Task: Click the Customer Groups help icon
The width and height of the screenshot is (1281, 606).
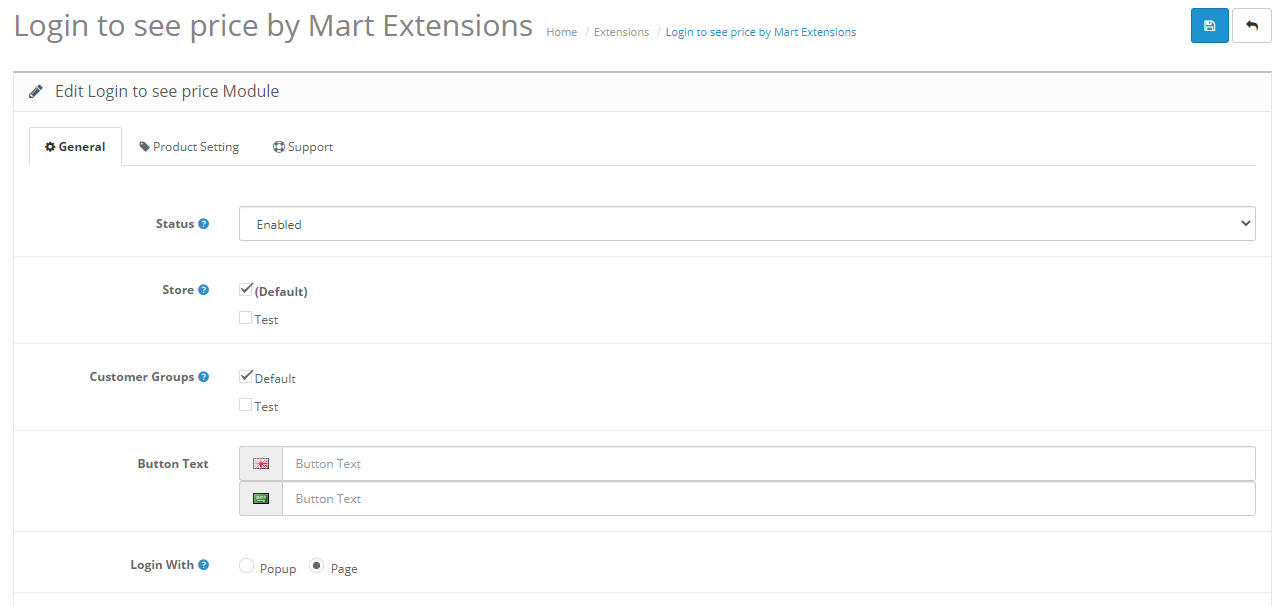Action: pos(204,377)
